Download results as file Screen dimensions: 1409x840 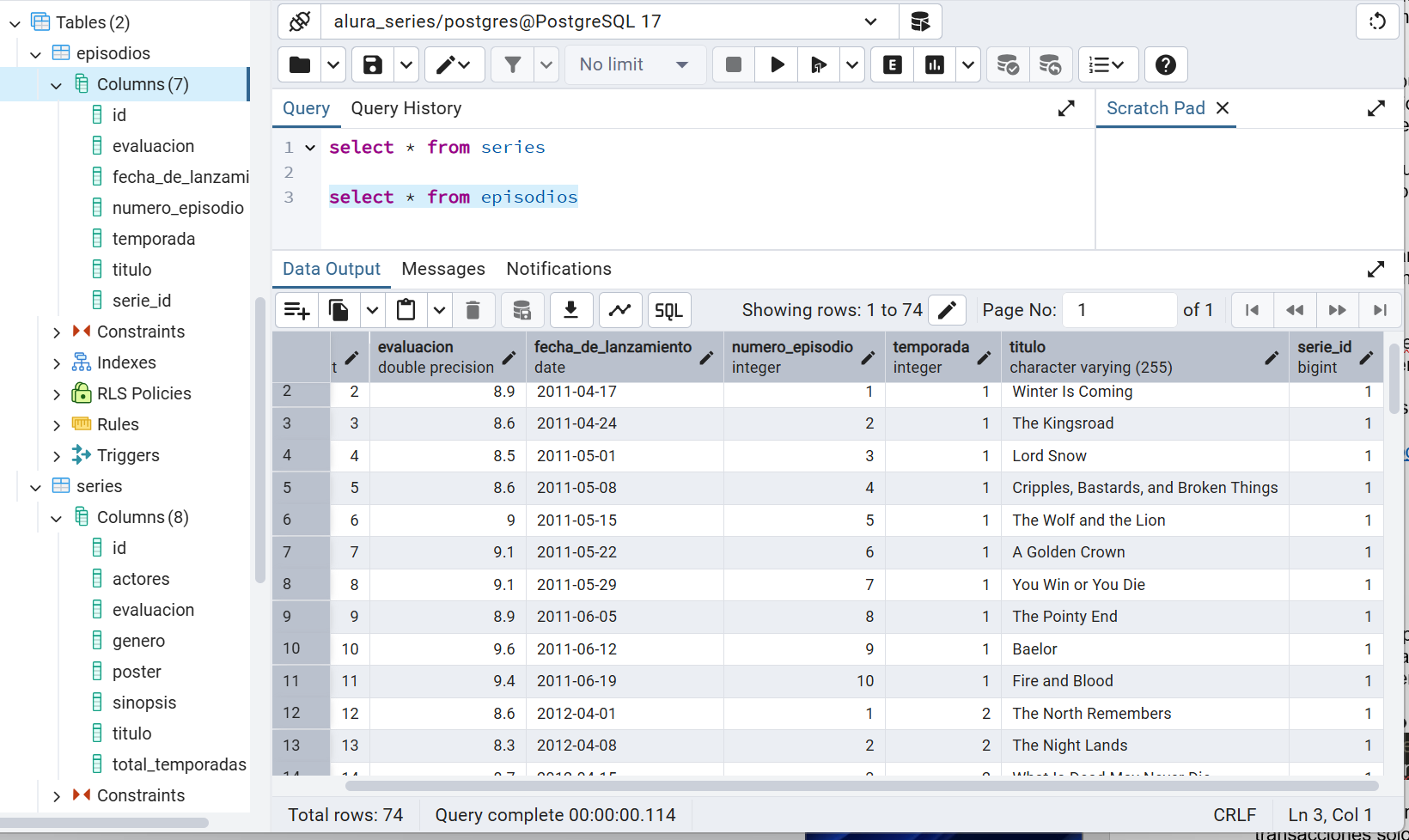pos(570,310)
